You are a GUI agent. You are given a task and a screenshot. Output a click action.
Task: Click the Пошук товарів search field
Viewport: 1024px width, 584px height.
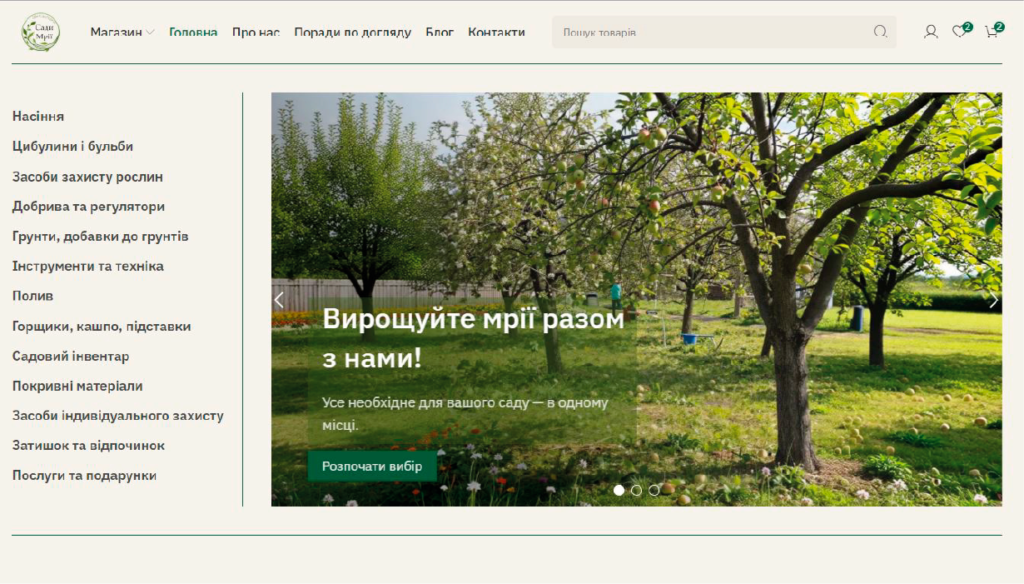(710, 32)
